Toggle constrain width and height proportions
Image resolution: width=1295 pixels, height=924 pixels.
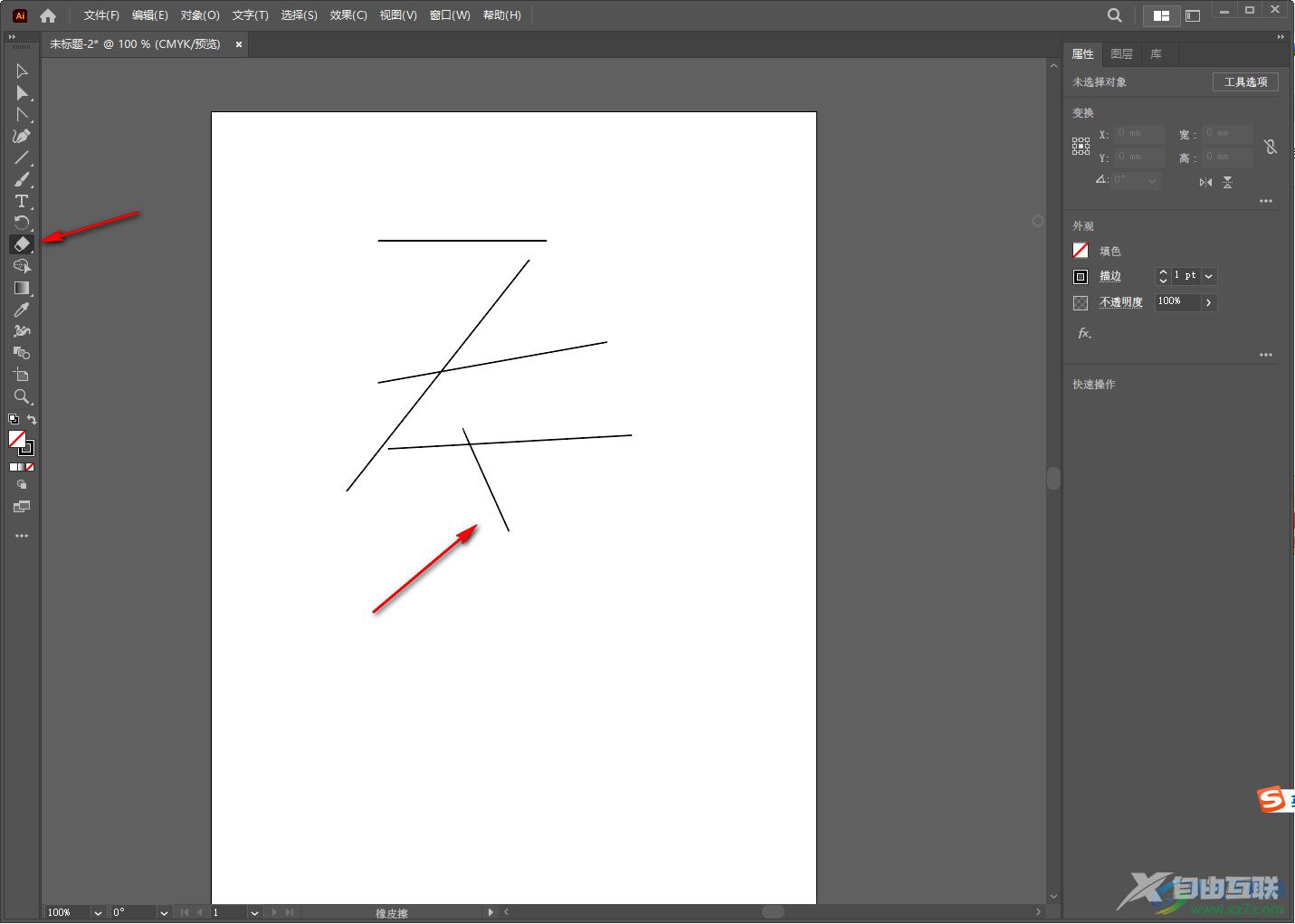click(x=1271, y=146)
